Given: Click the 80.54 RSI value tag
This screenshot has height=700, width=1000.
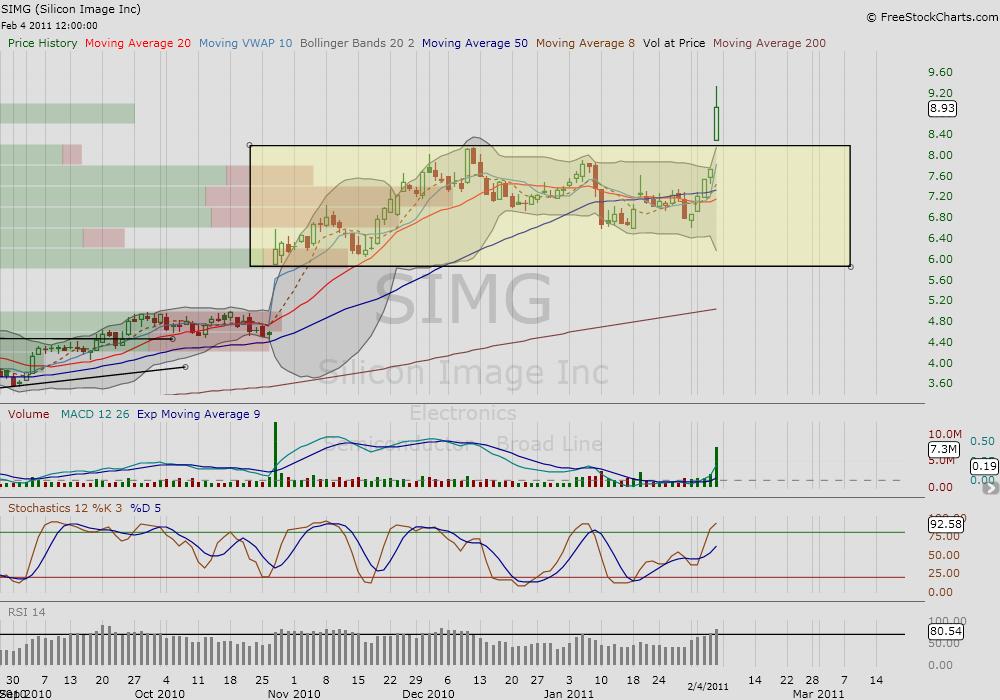Looking at the screenshot, I should pos(946,631).
